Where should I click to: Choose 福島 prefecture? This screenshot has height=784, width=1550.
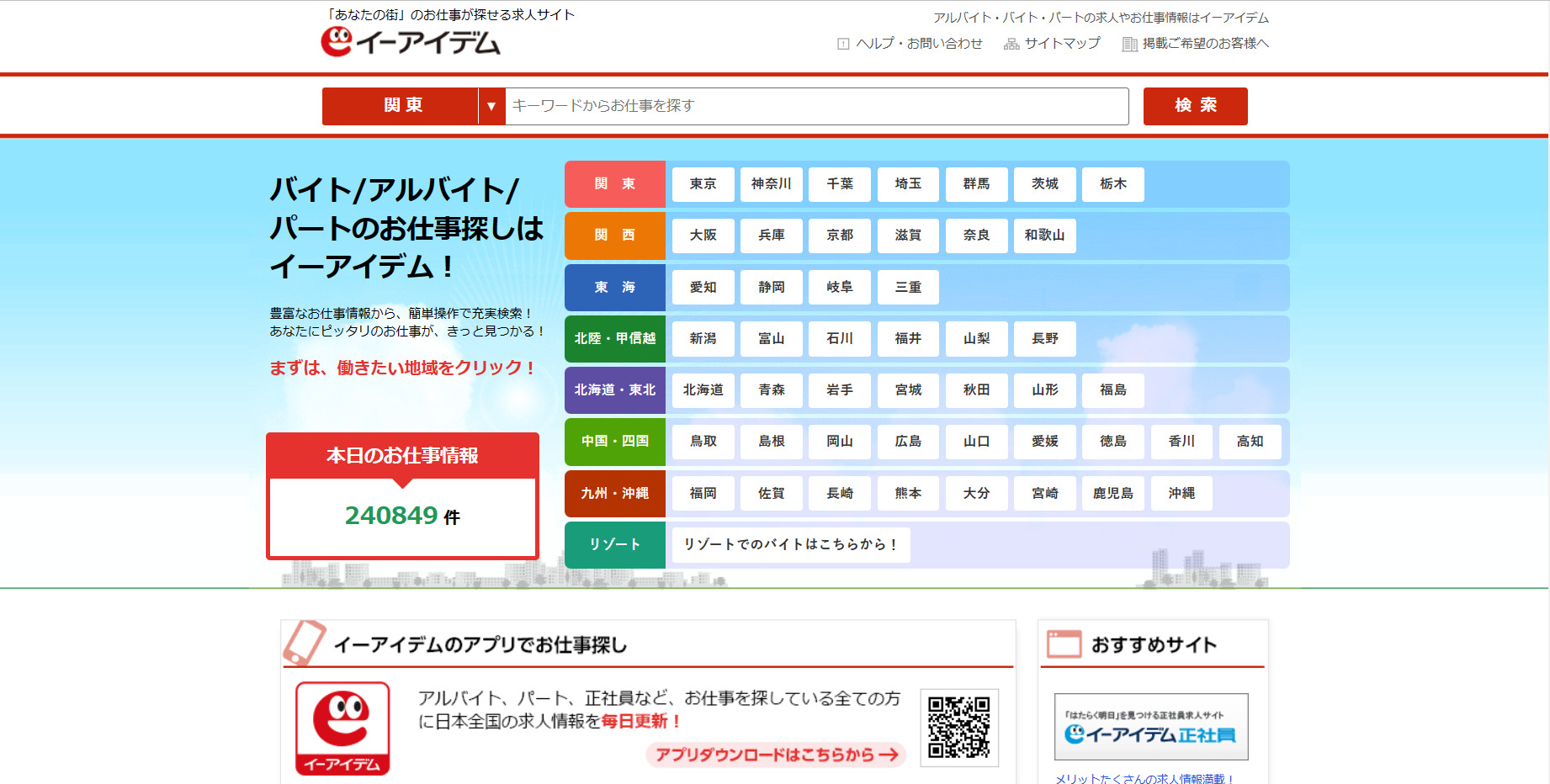tap(1113, 390)
